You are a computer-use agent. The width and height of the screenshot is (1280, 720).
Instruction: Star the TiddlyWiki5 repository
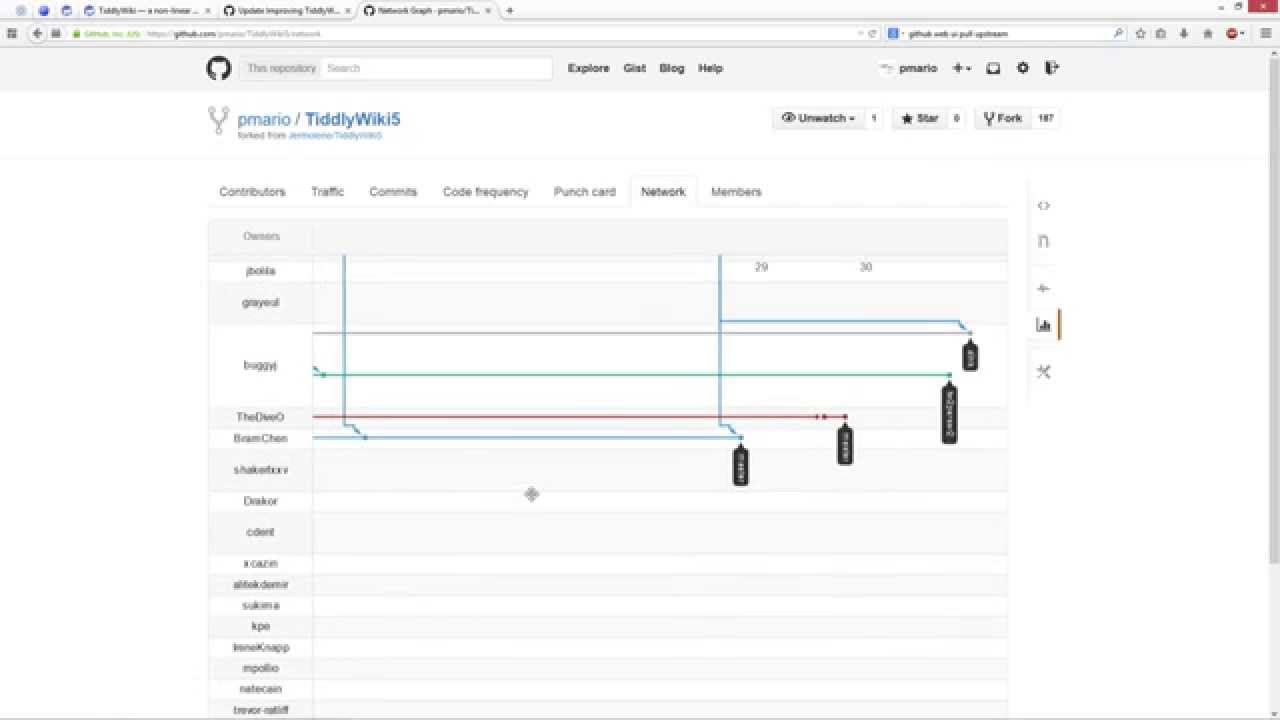pyautogui.click(x=920, y=118)
